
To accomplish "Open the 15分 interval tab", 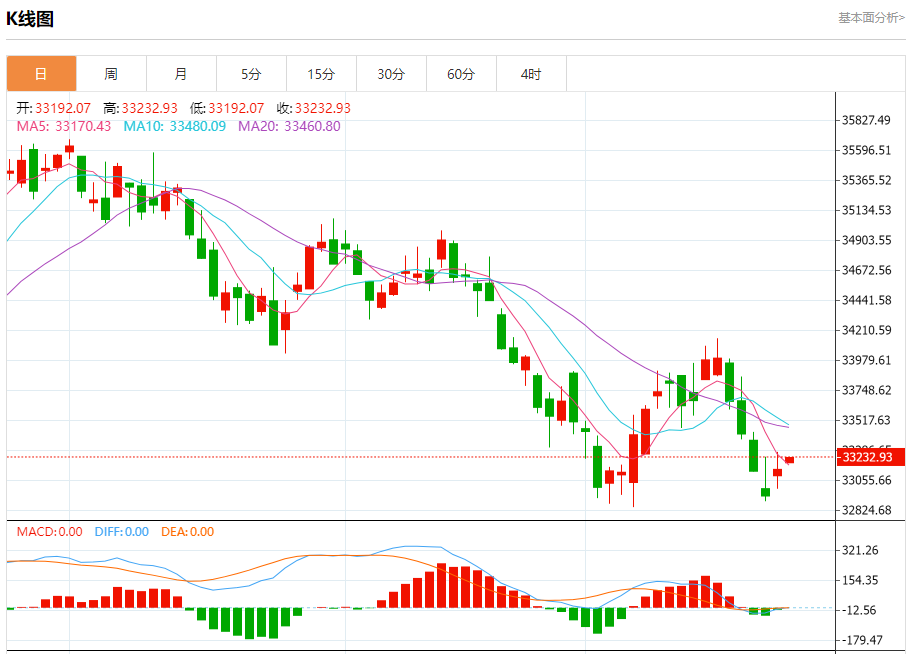I will pyautogui.click(x=322, y=74).
